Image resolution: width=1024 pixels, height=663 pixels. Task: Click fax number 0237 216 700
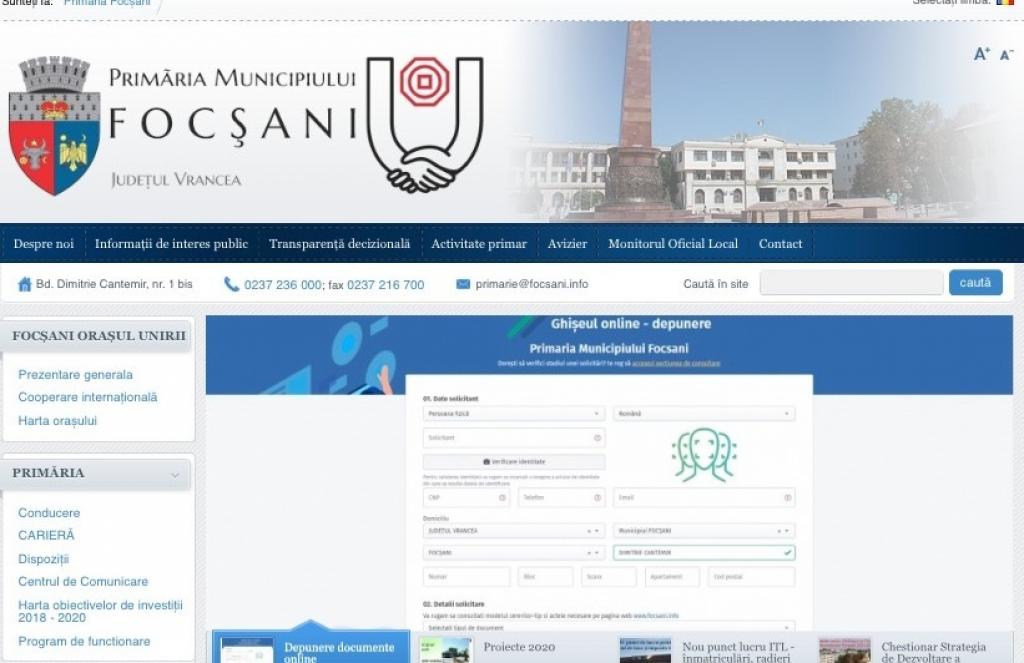point(385,285)
